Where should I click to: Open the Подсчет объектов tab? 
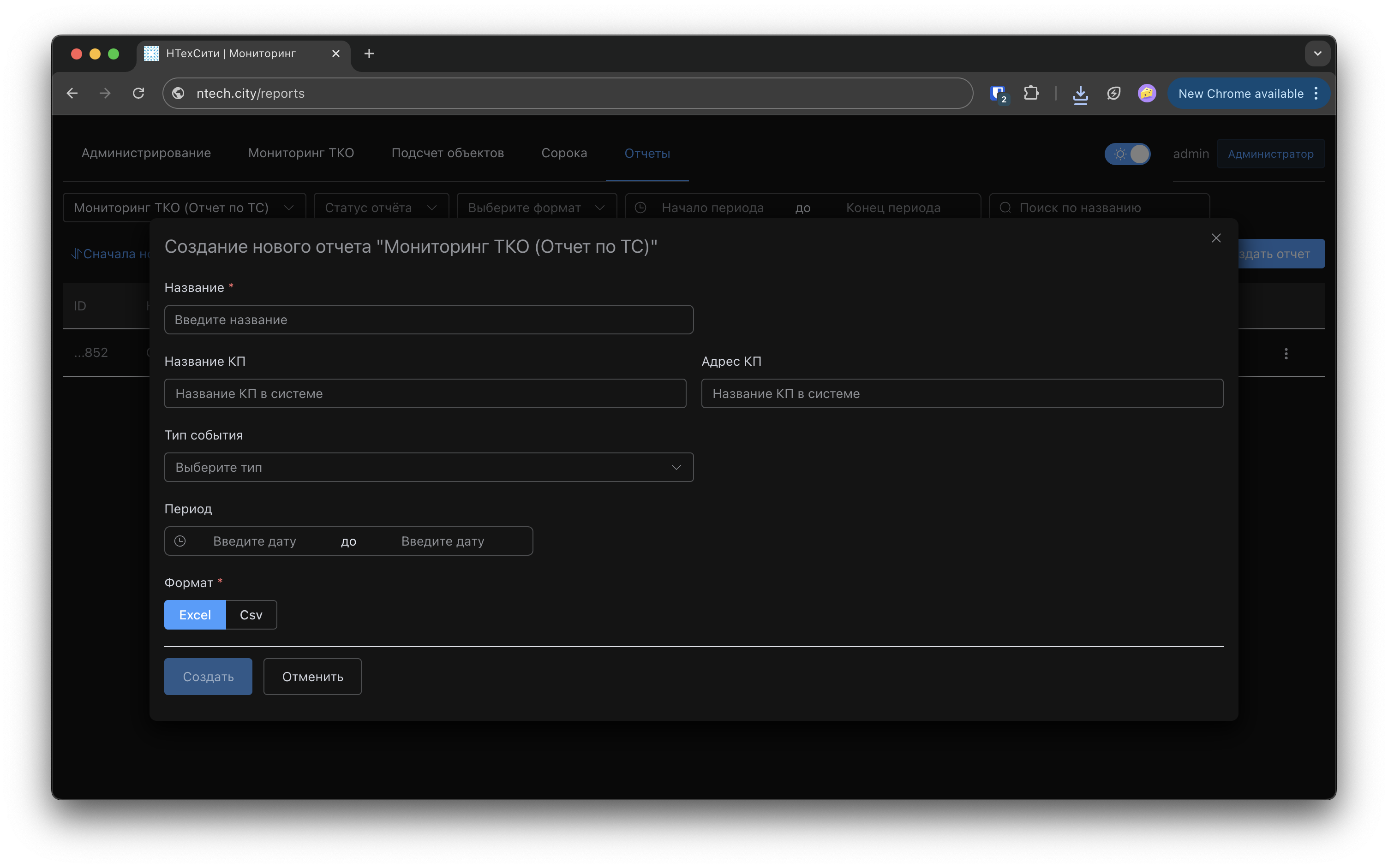click(x=447, y=153)
